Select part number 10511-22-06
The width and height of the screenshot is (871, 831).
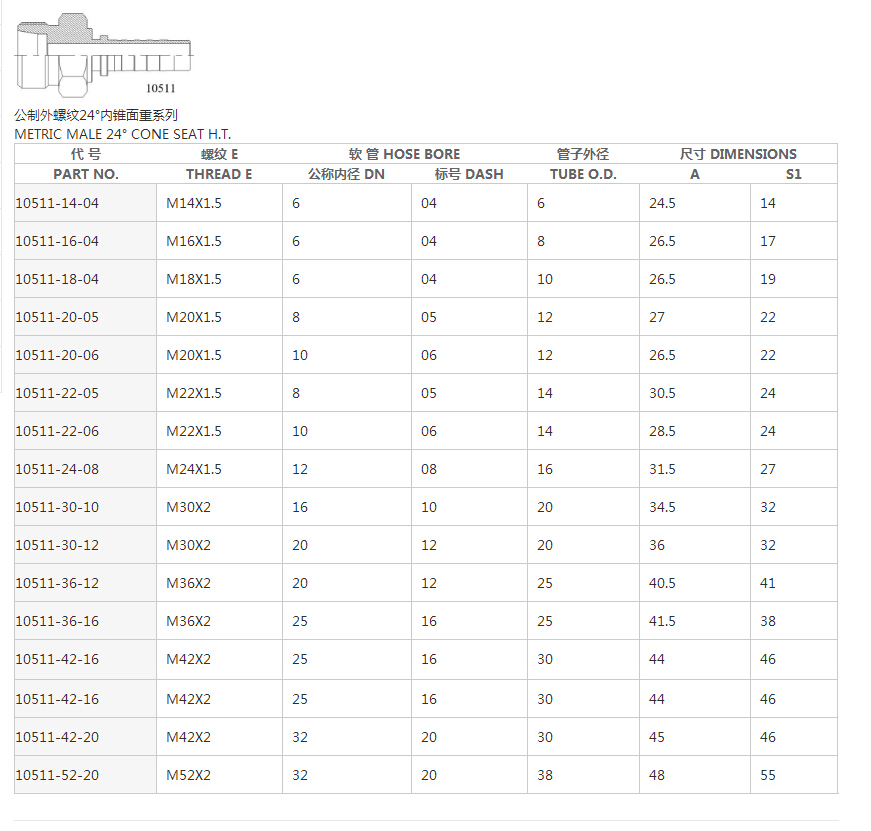[57, 431]
